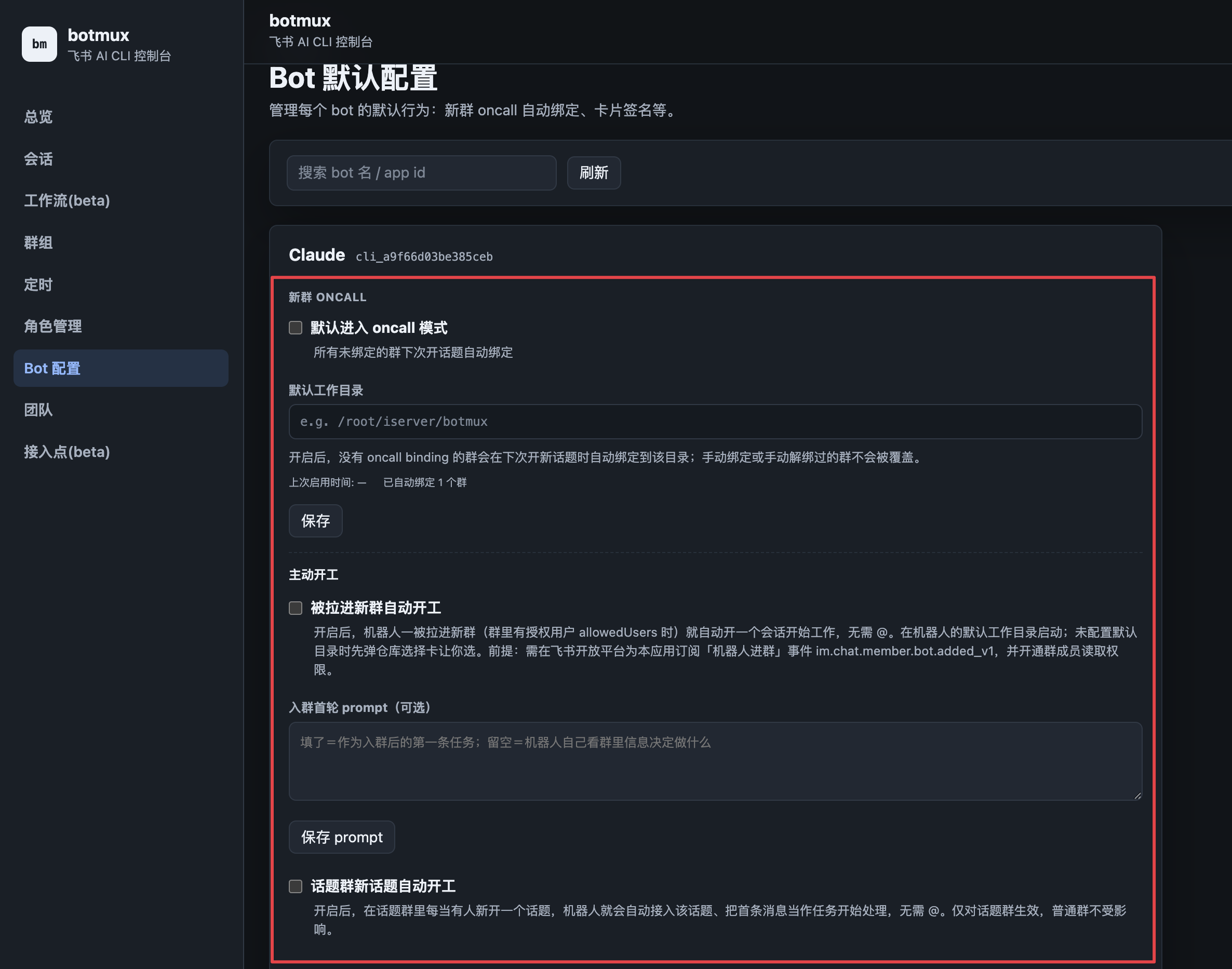Click the 保存 prompt button
Screen dimensions: 1232x969
(x=342, y=838)
